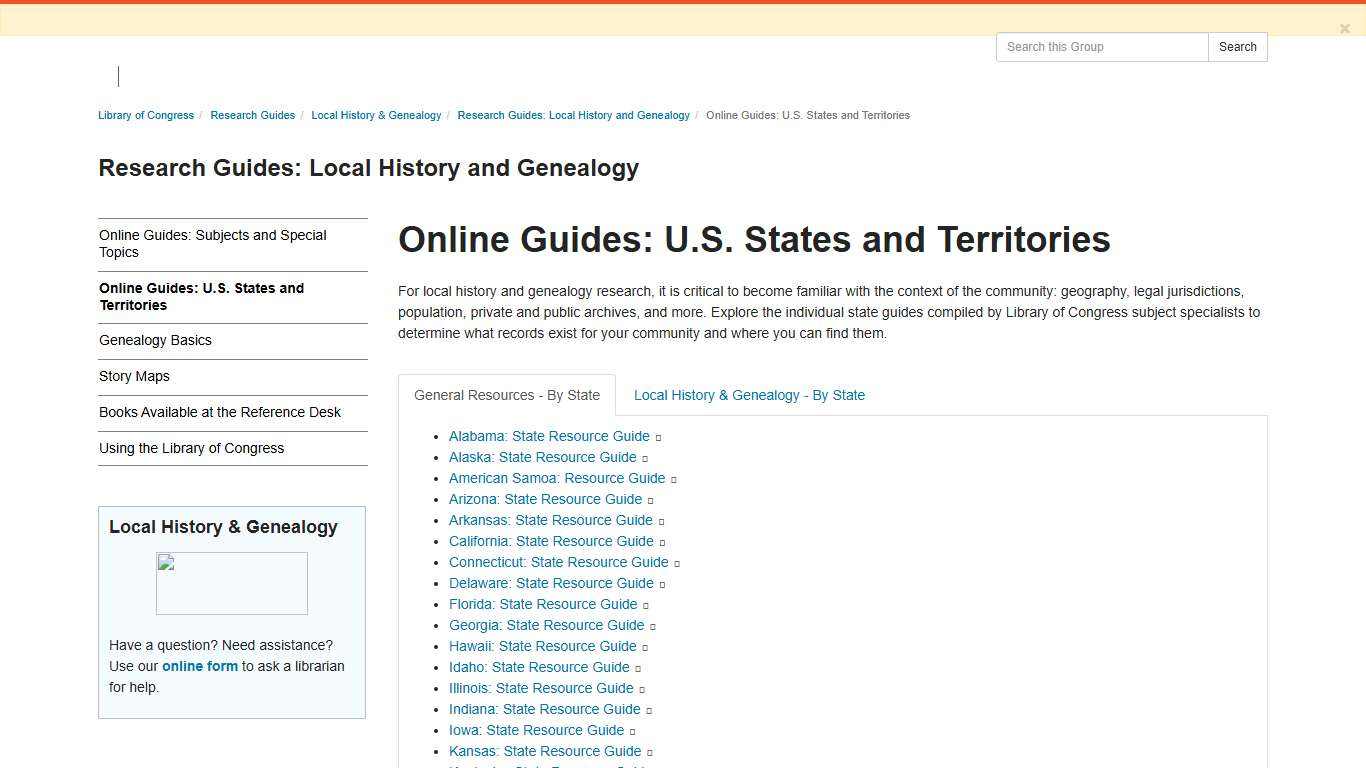This screenshot has height=768, width=1366.
Task: Click the small toggle icon next to Alaska guide
Action: (x=645, y=458)
